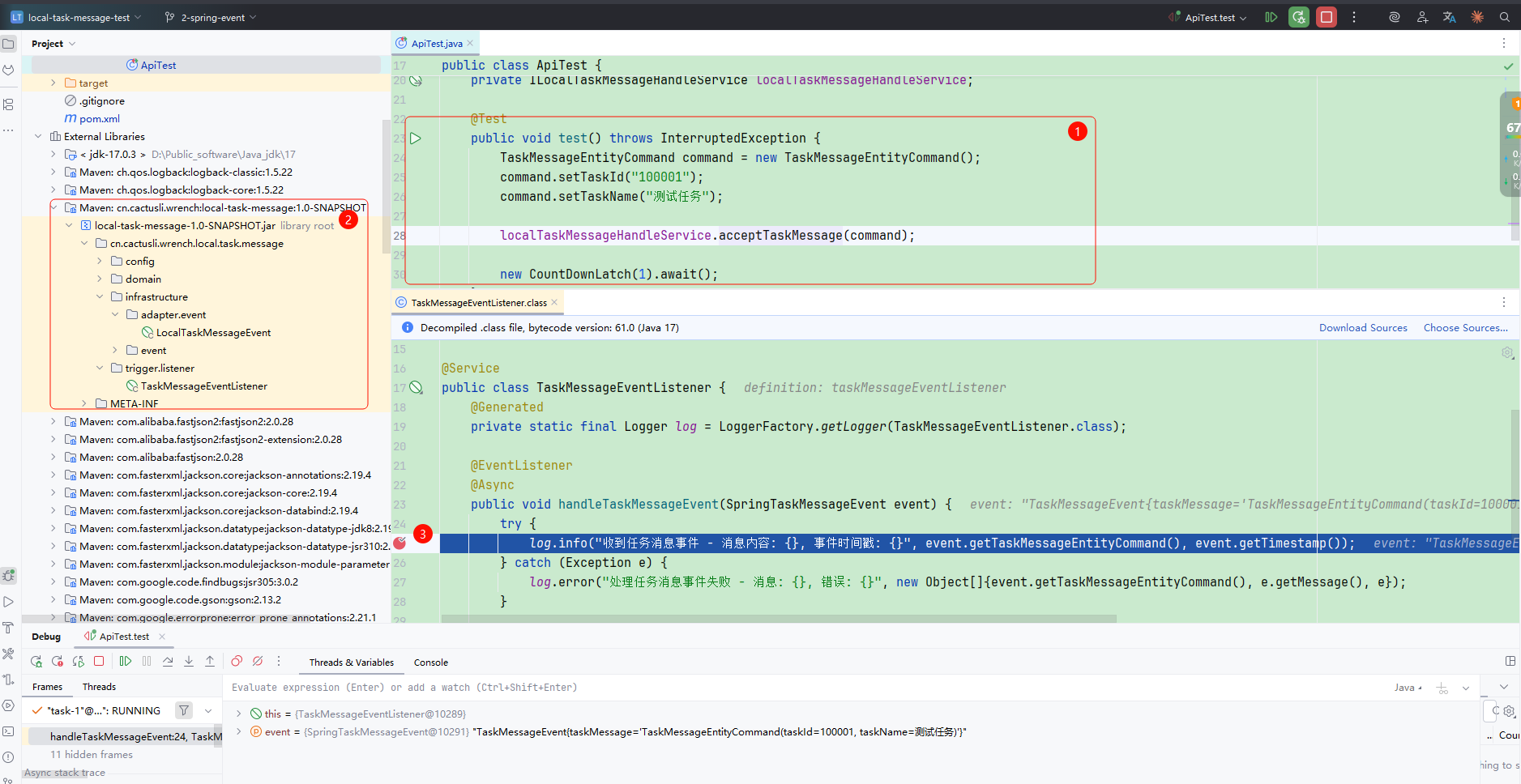Click the Choose Sources link
1521x784 pixels.
1465,328
